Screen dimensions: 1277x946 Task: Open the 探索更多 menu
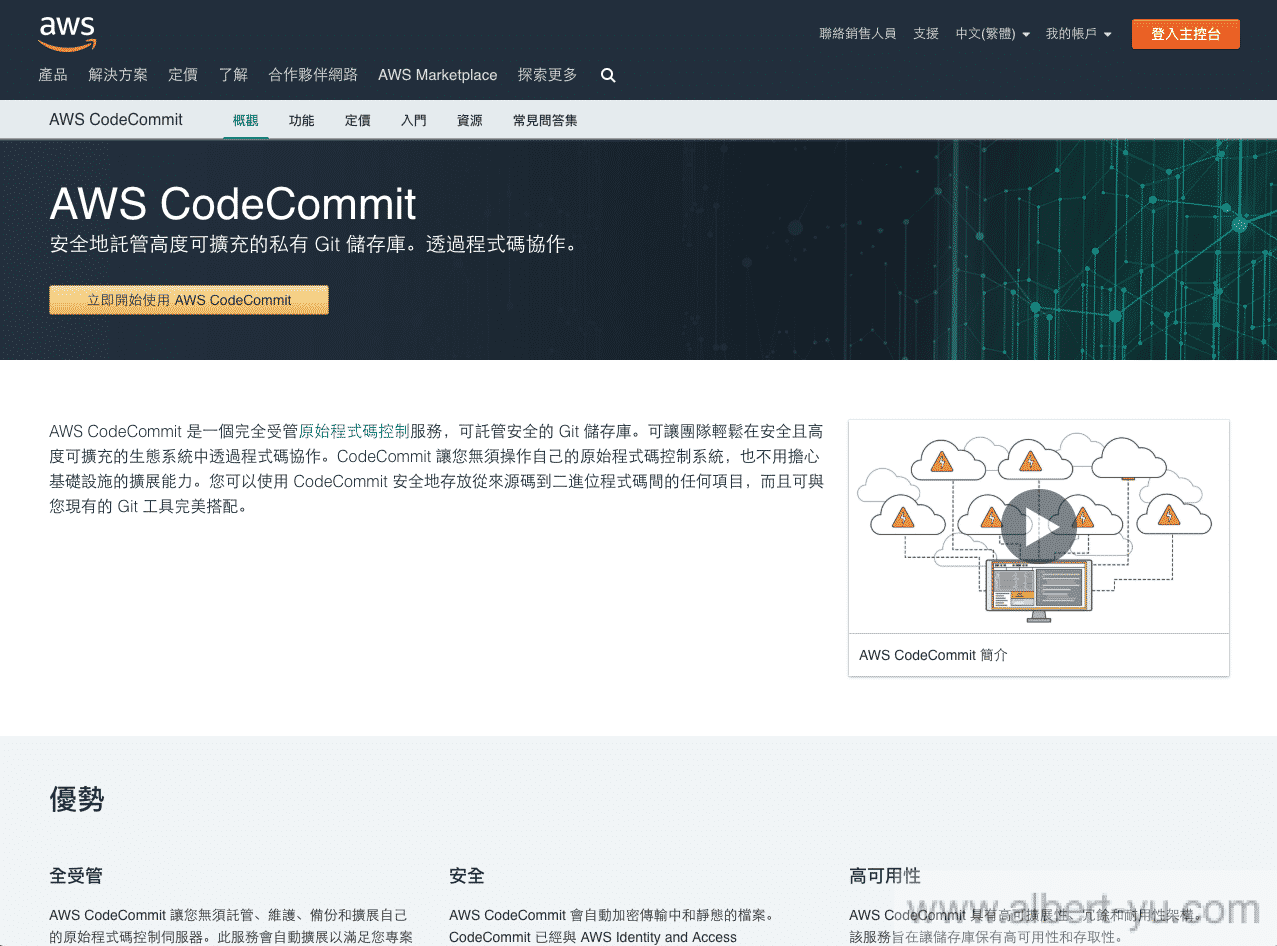tap(547, 75)
